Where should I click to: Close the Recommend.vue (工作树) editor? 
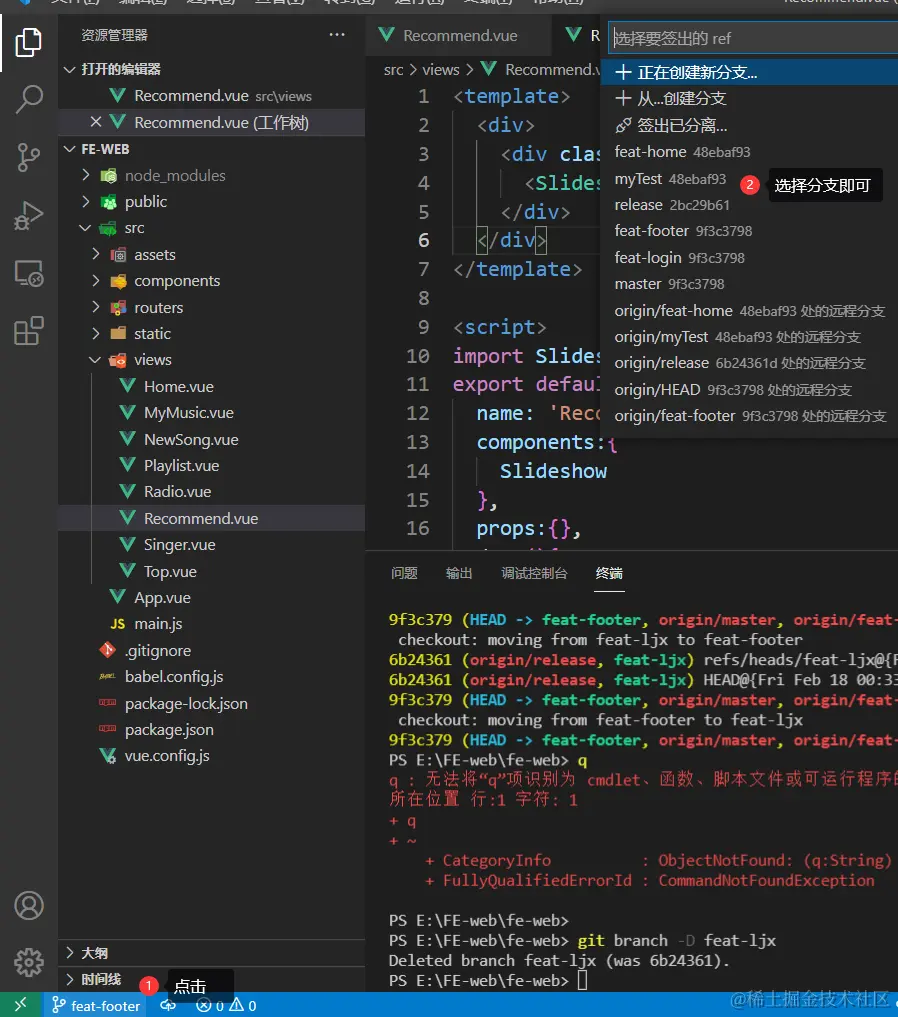pyautogui.click(x=96, y=122)
